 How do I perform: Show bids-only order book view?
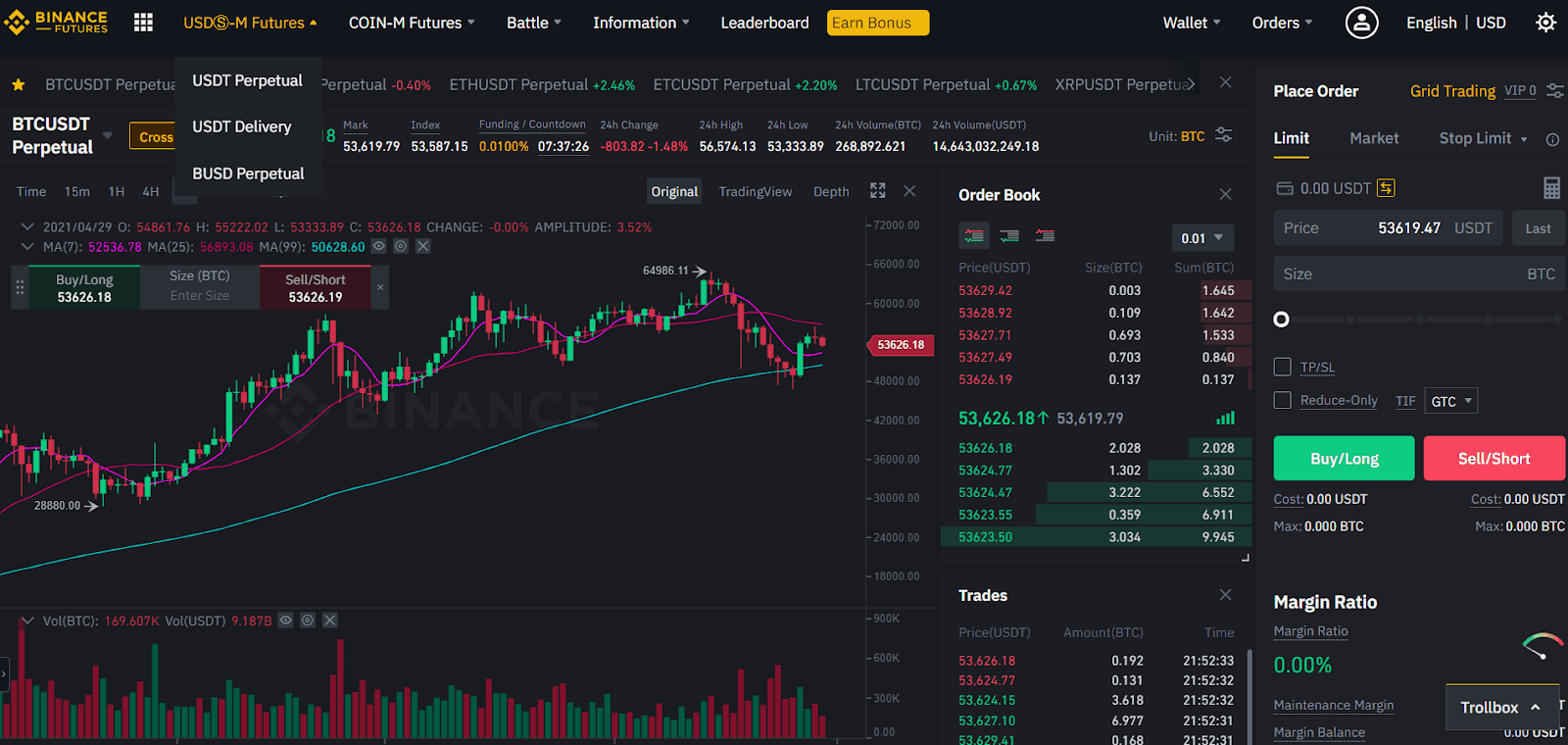tap(1009, 235)
